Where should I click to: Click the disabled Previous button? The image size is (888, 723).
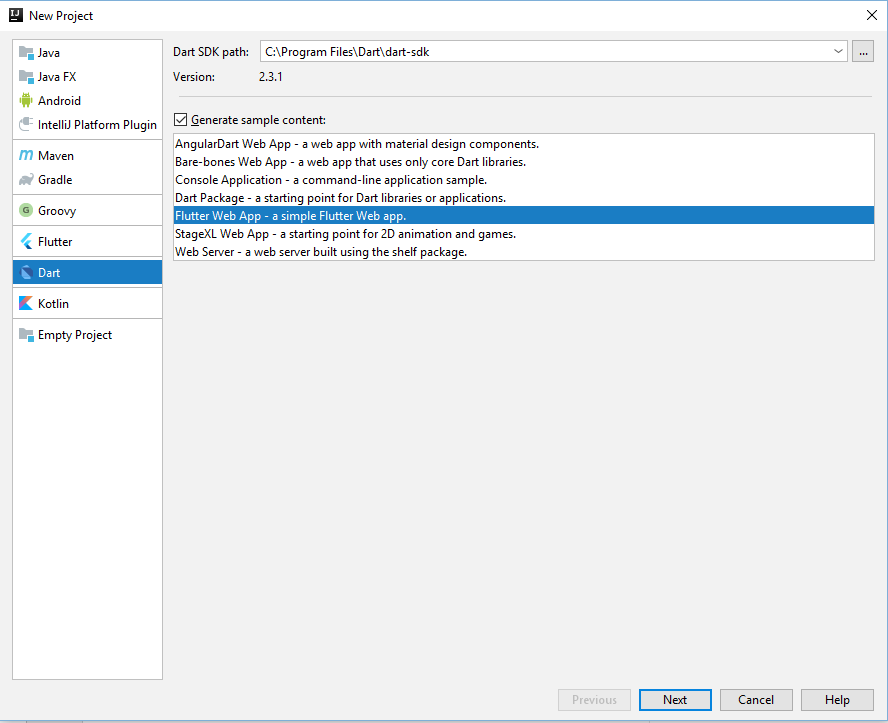click(x=594, y=700)
